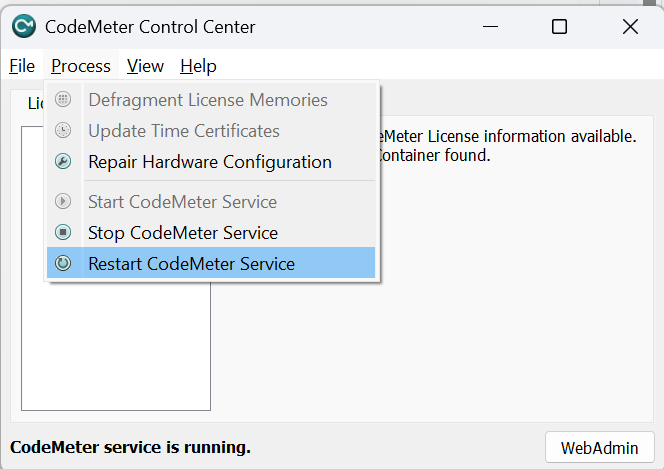Image resolution: width=664 pixels, height=469 pixels.
Task: Open the View menu
Action: click(x=145, y=66)
